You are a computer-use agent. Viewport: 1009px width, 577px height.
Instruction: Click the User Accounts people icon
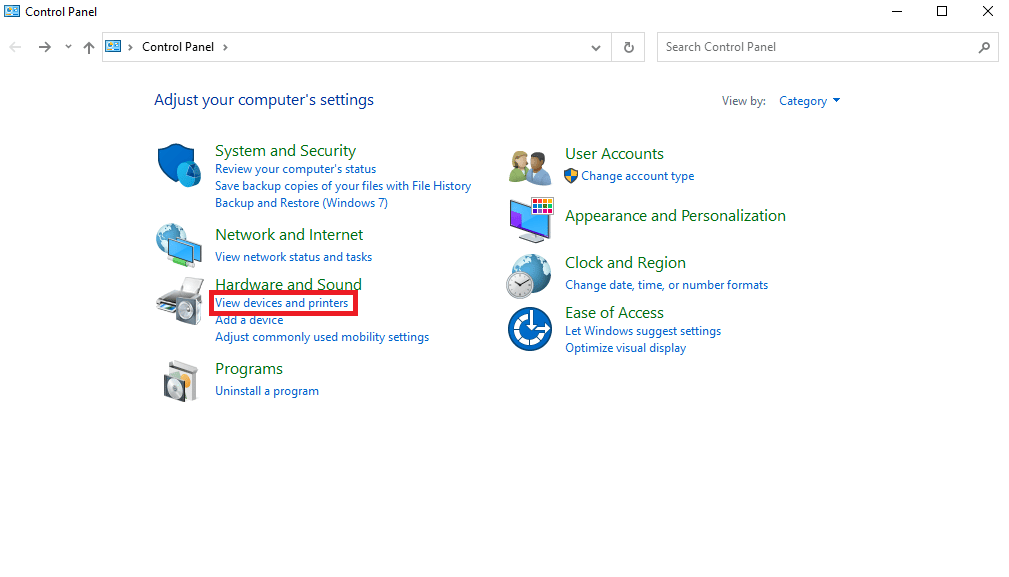[530, 167]
